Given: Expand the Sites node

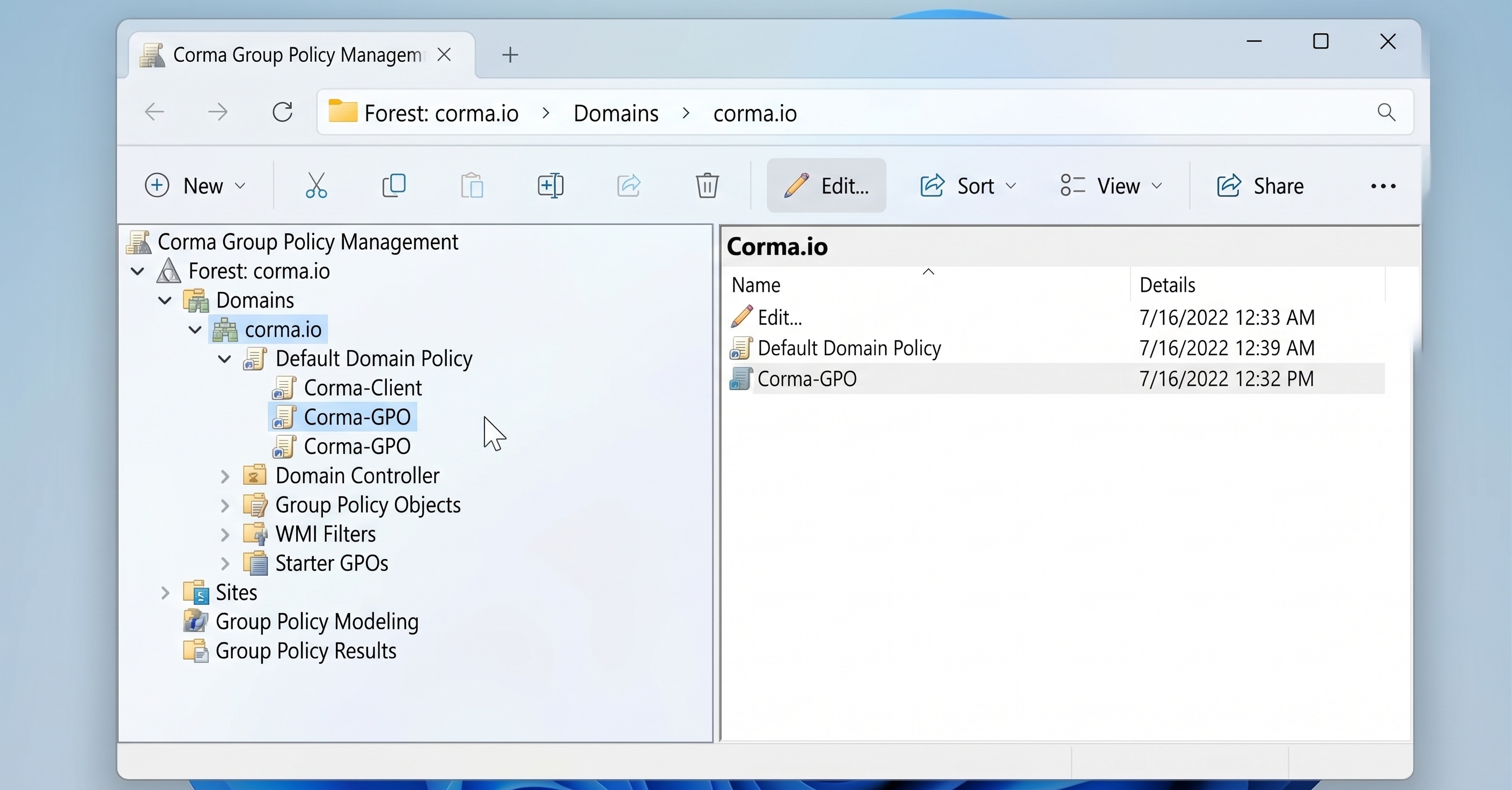Looking at the screenshot, I should point(165,593).
